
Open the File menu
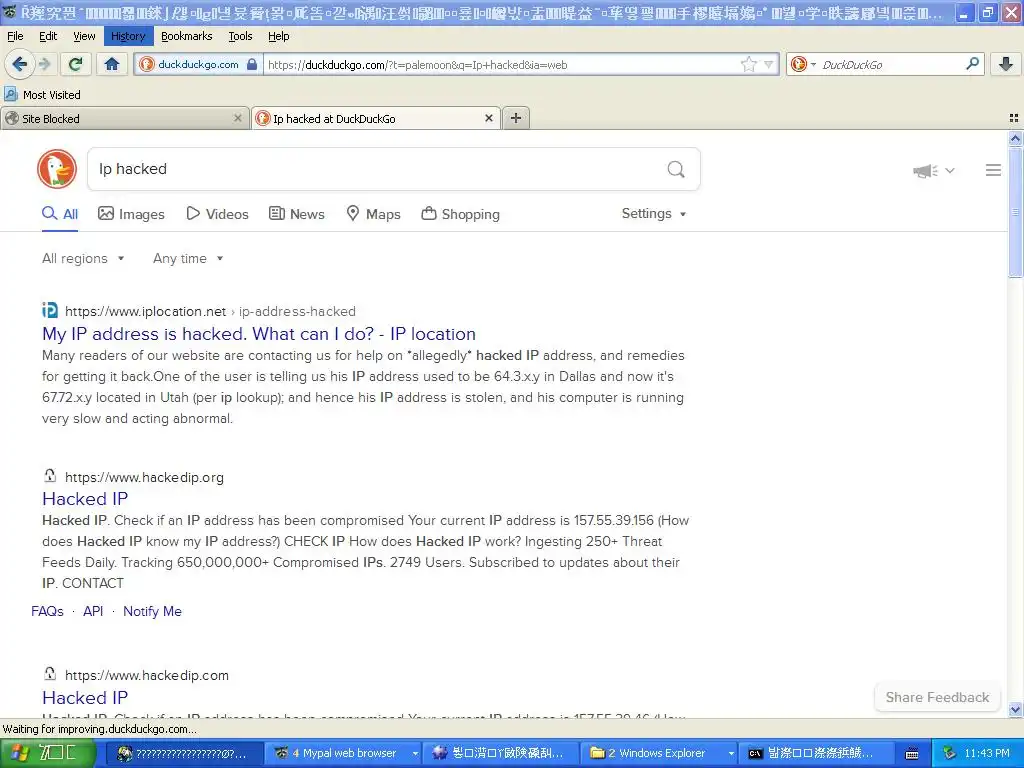[x=15, y=36]
